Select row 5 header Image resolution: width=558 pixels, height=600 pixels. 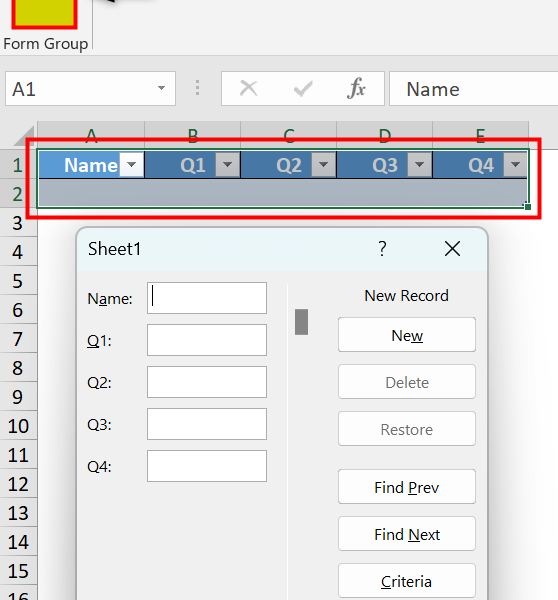point(18,281)
